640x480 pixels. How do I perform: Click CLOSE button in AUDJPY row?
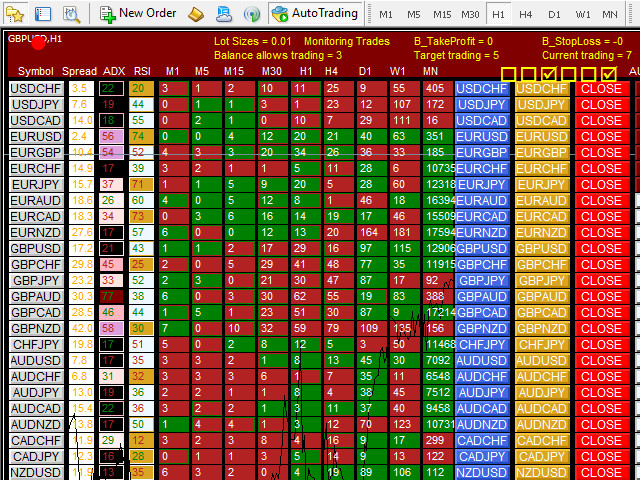click(602, 393)
